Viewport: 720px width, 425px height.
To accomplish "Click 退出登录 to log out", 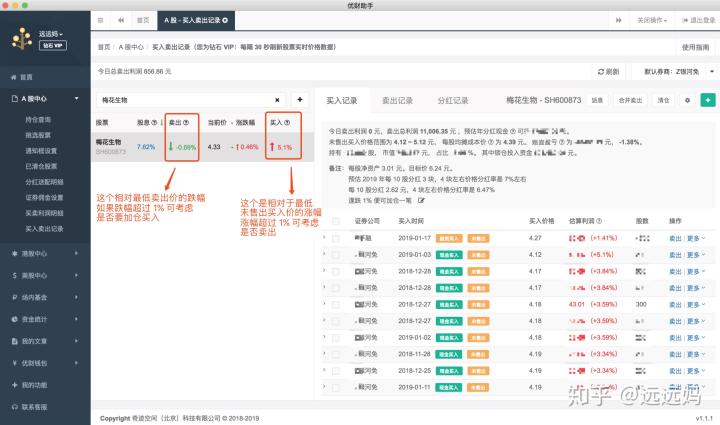I will [x=698, y=20].
